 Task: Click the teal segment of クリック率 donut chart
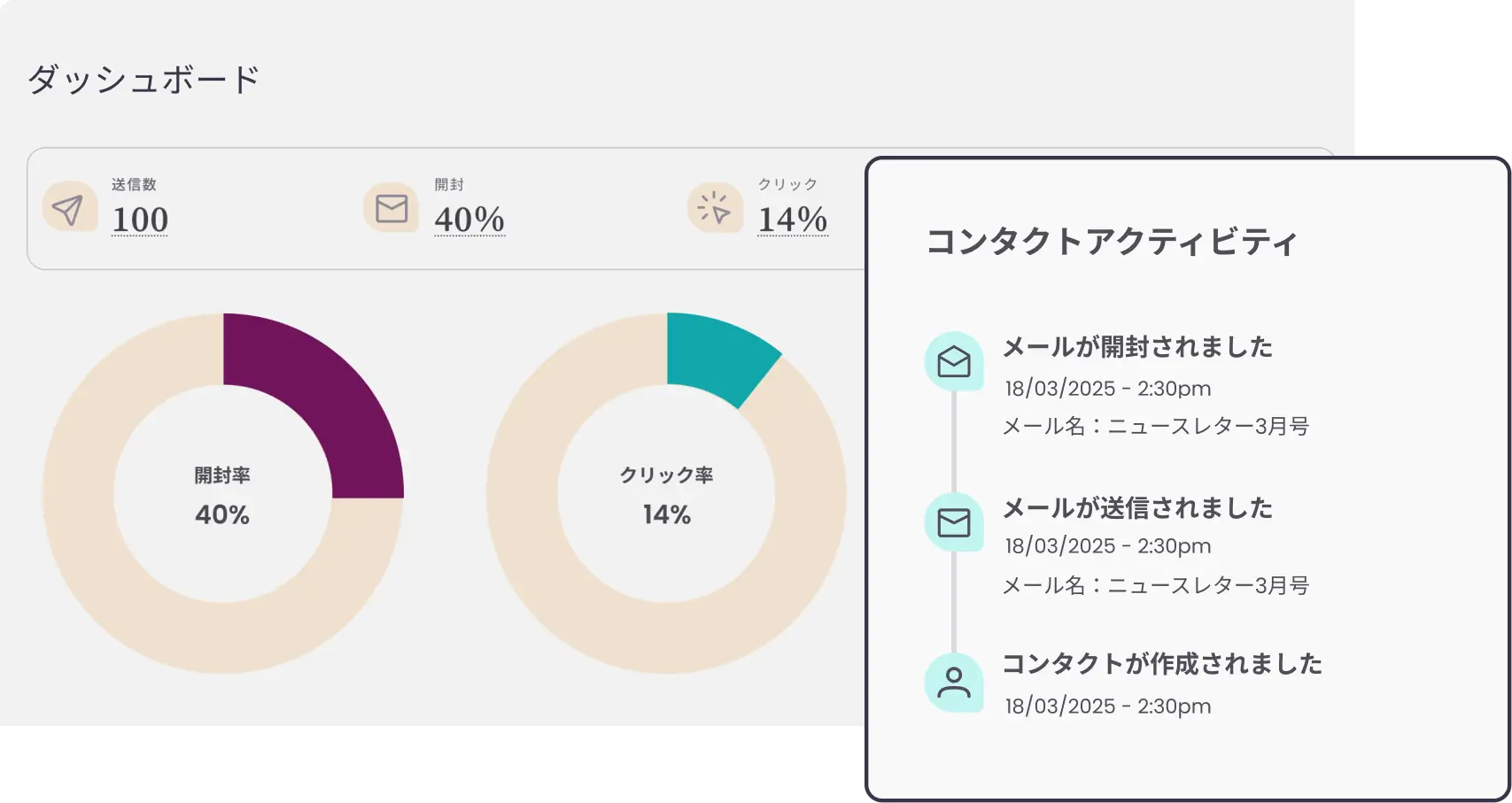(x=717, y=354)
